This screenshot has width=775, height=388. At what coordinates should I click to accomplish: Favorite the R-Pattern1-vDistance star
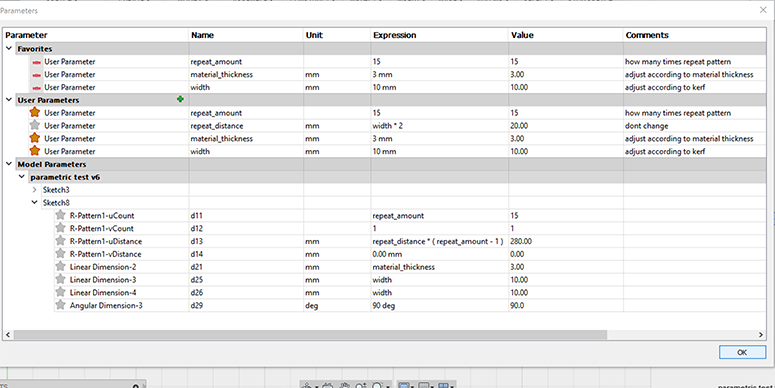click(60, 254)
